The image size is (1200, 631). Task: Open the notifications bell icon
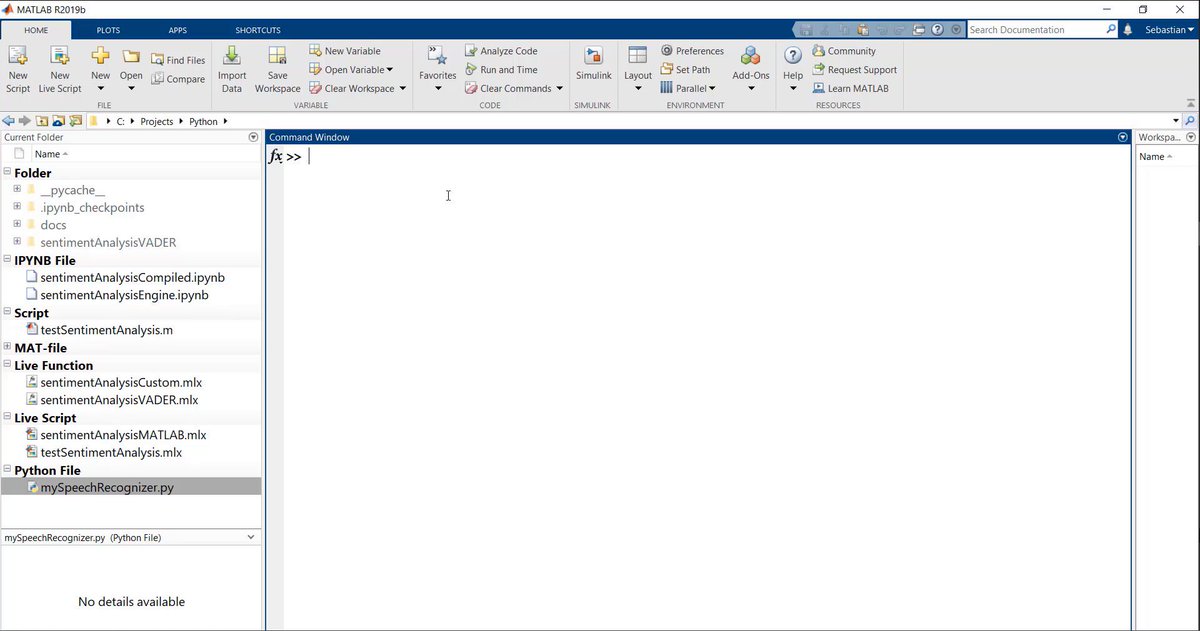click(x=1128, y=30)
